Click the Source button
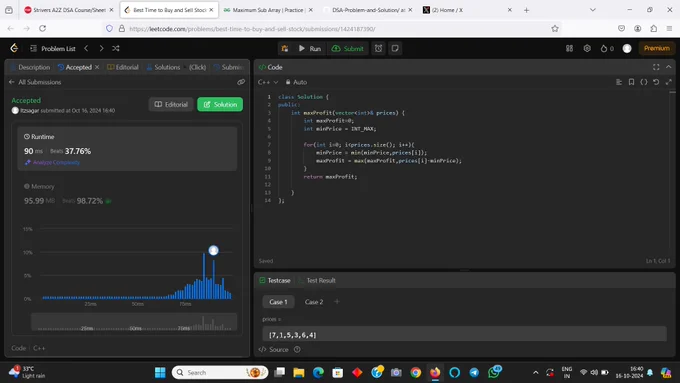The width and height of the screenshot is (680, 383). click(274, 350)
